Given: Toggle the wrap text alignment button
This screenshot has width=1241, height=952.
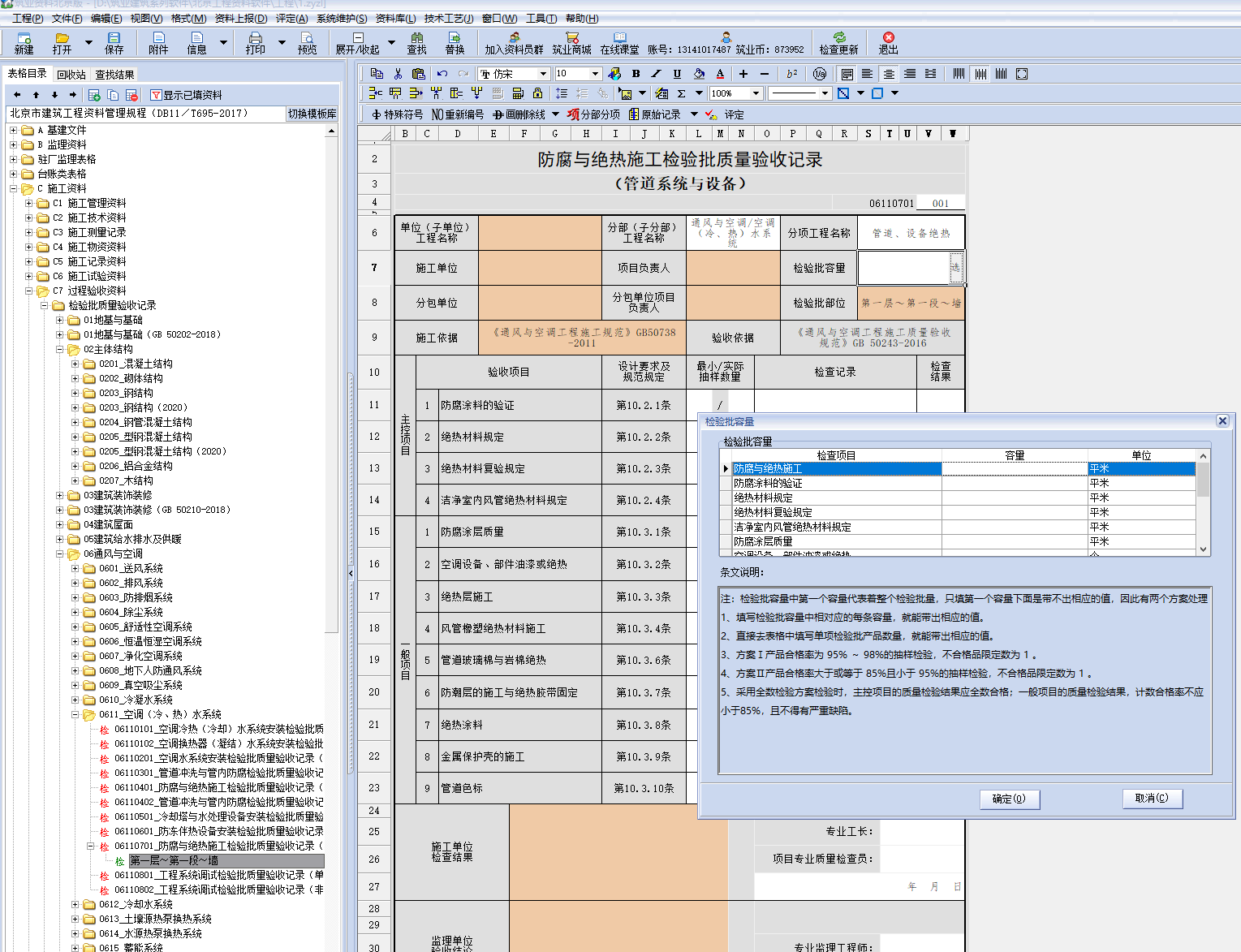Looking at the screenshot, I should pos(847,74).
